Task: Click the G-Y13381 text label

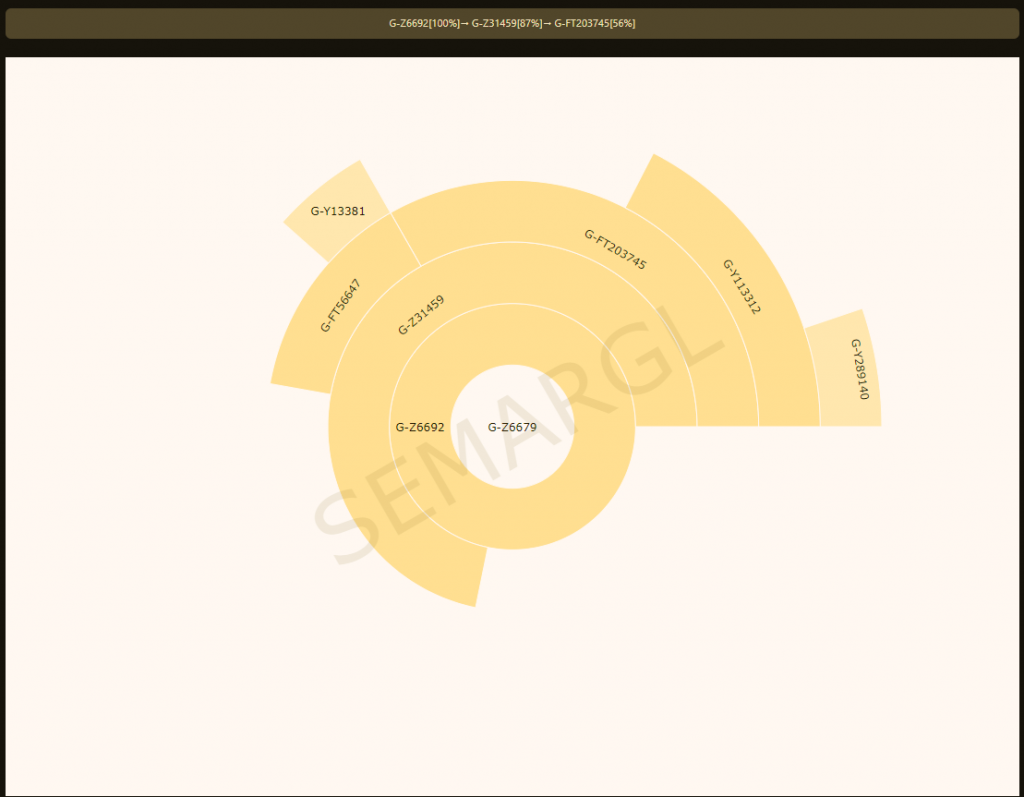Action: (x=338, y=211)
